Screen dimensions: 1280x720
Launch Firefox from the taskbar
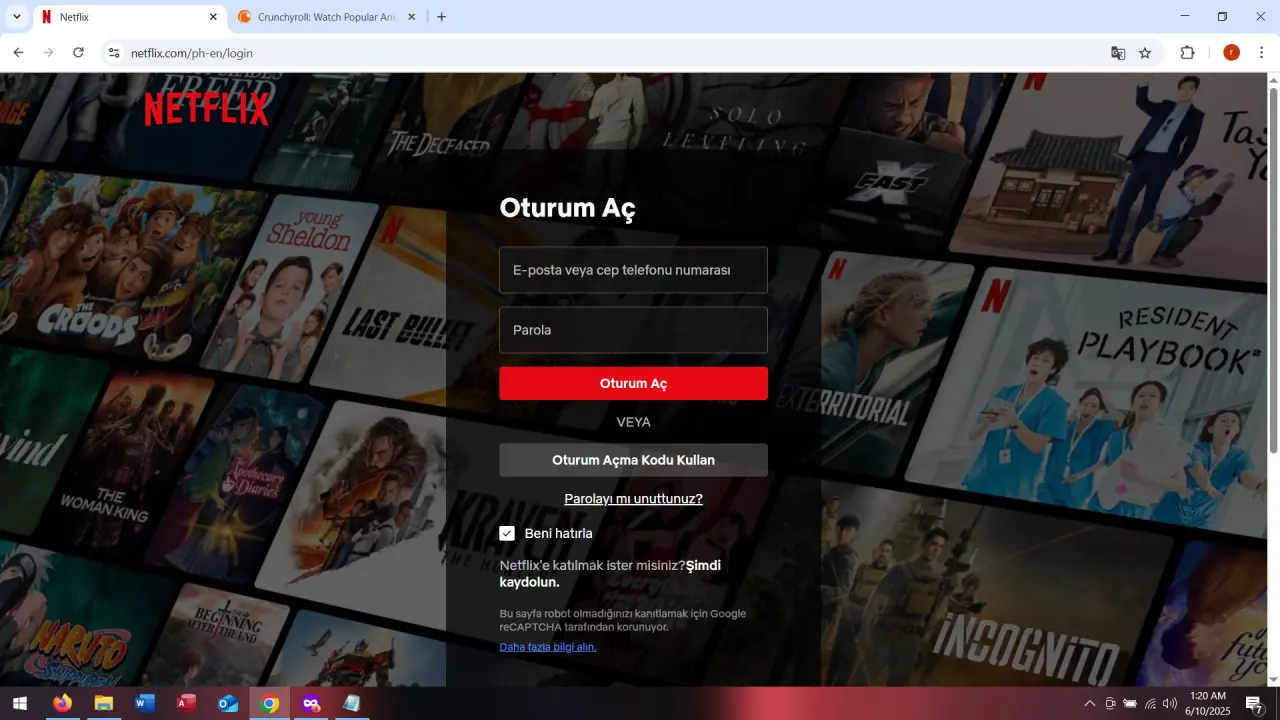[x=63, y=703]
